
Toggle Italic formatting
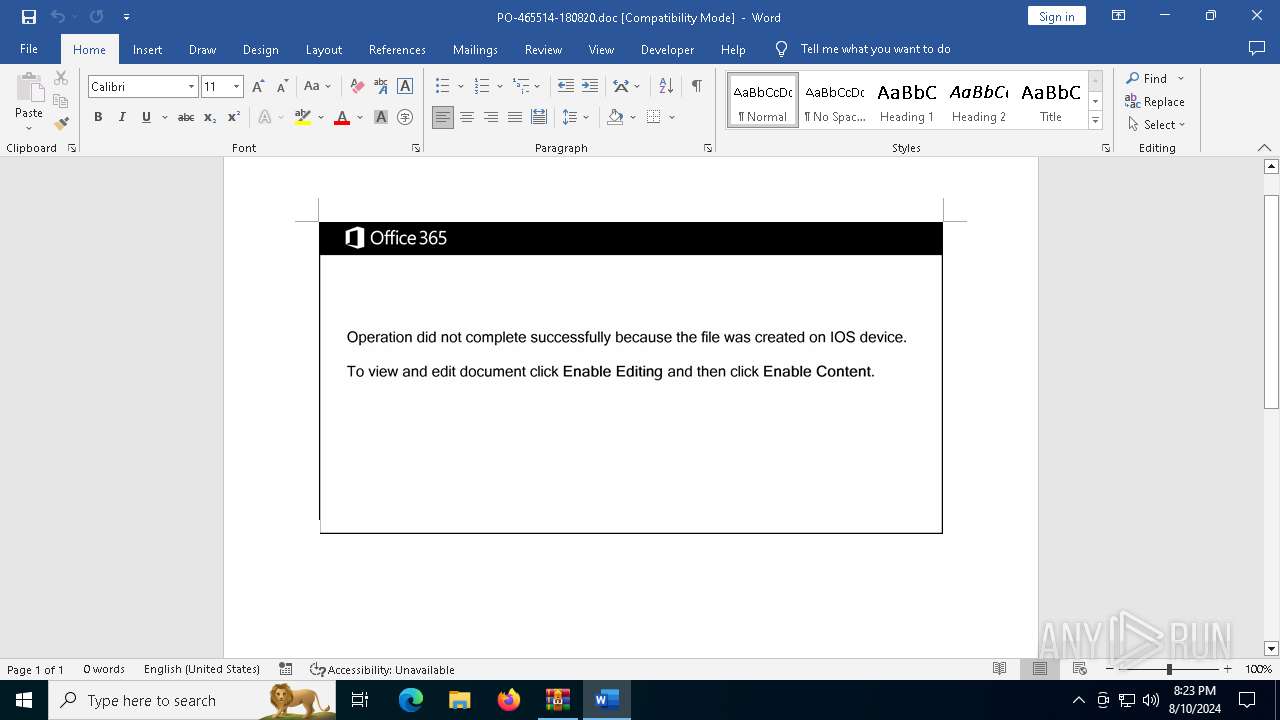click(x=122, y=117)
